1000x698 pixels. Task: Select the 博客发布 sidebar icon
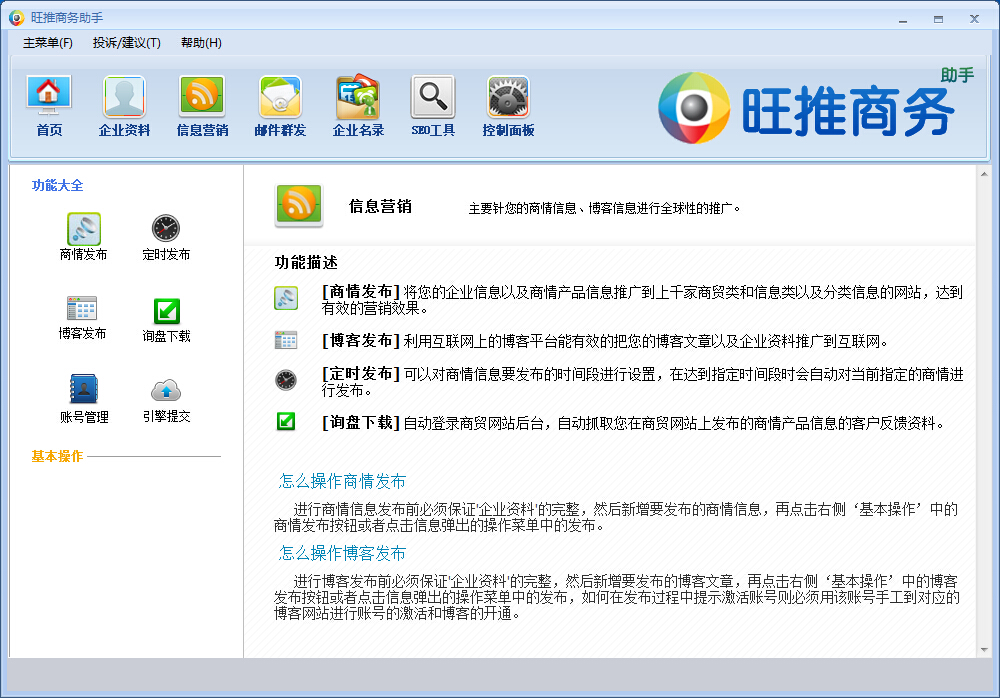82,309
